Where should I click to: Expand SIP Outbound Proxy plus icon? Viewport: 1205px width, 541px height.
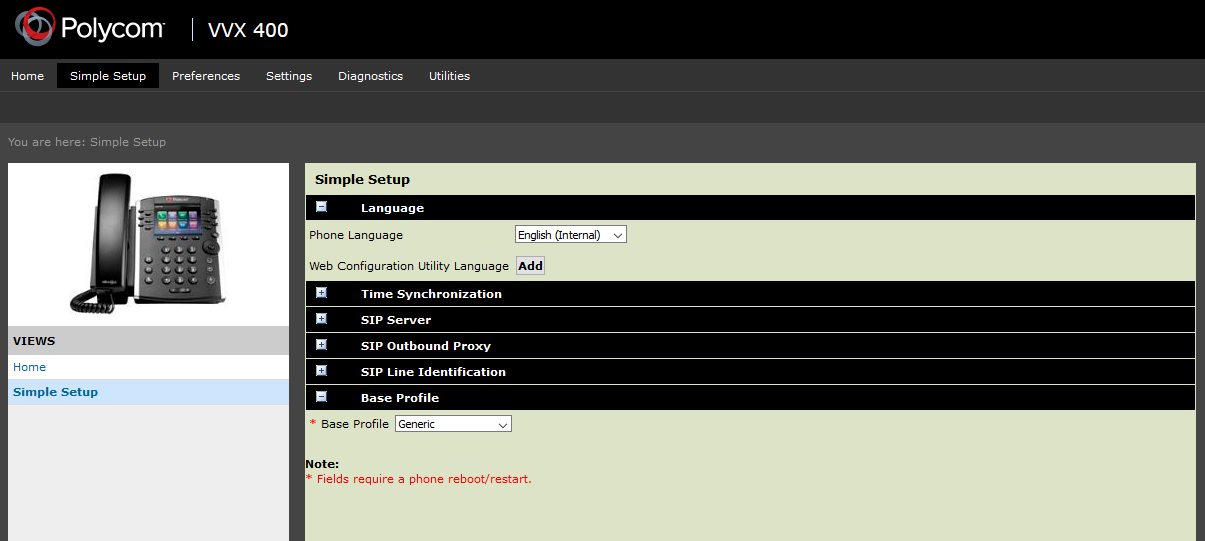point(321,345)
